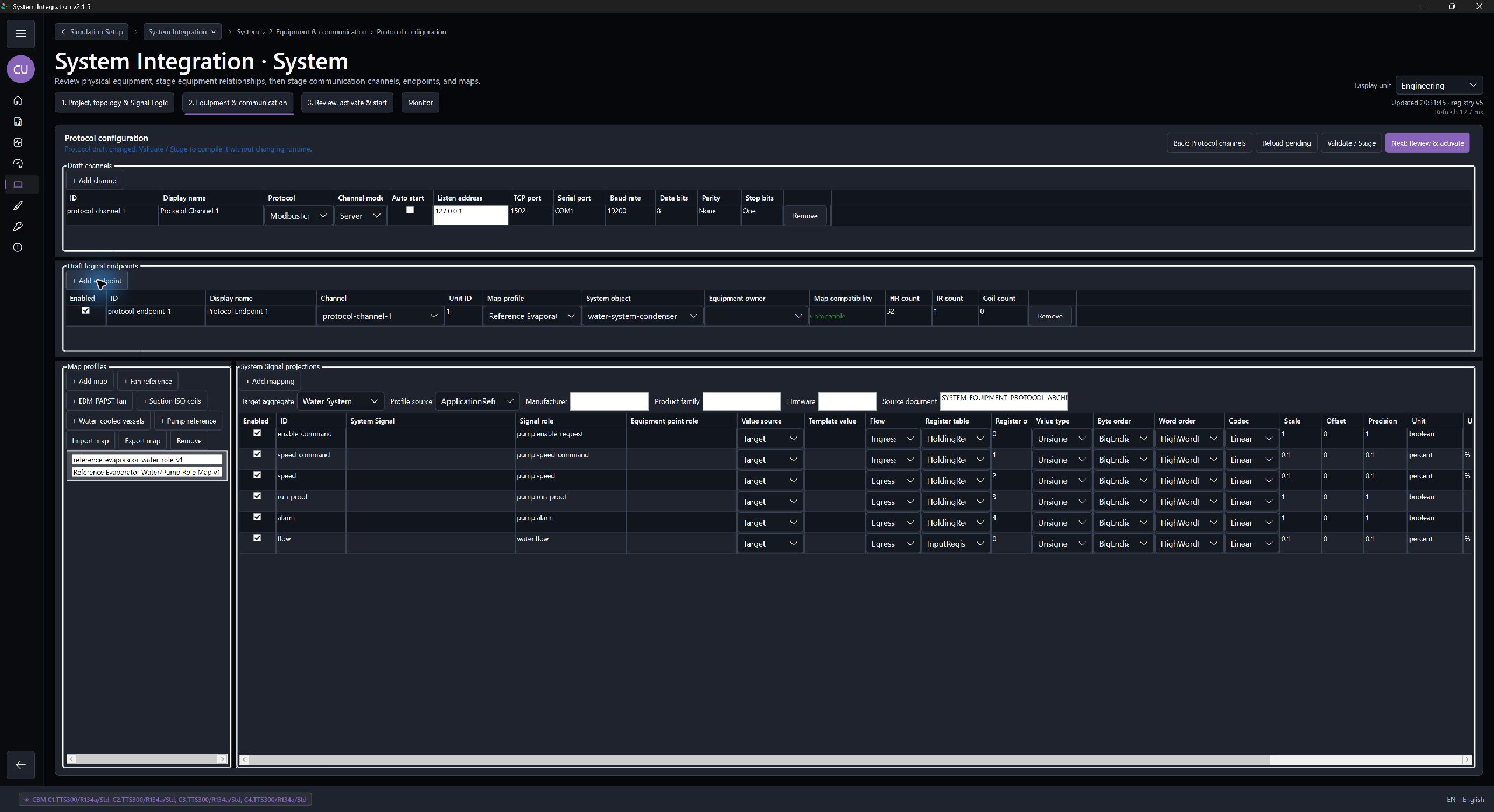1494x812 pixels.
Task: Uncheck Enabled for enable command mapping
Action: 257,433
